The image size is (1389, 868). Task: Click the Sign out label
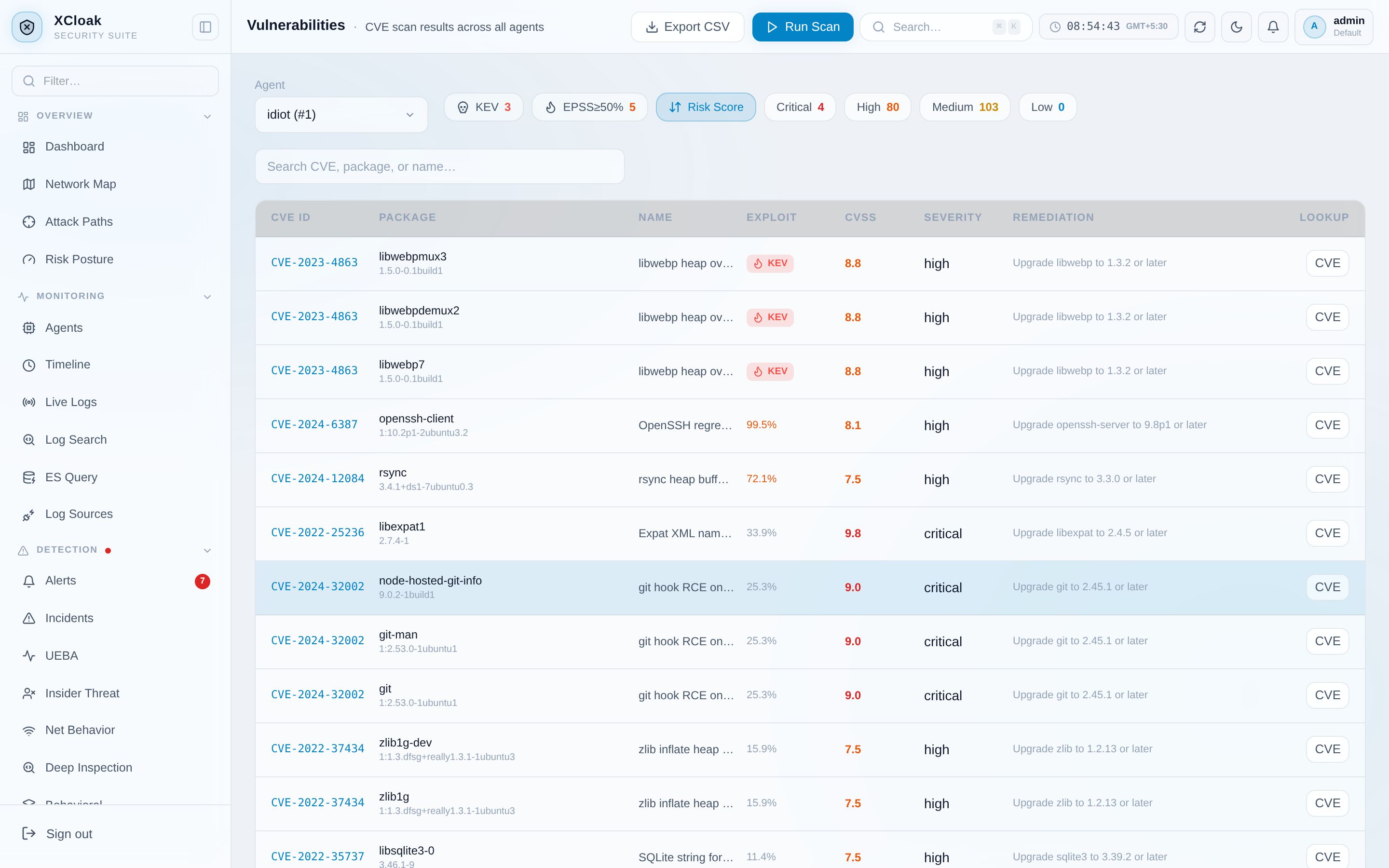(69, 834)
